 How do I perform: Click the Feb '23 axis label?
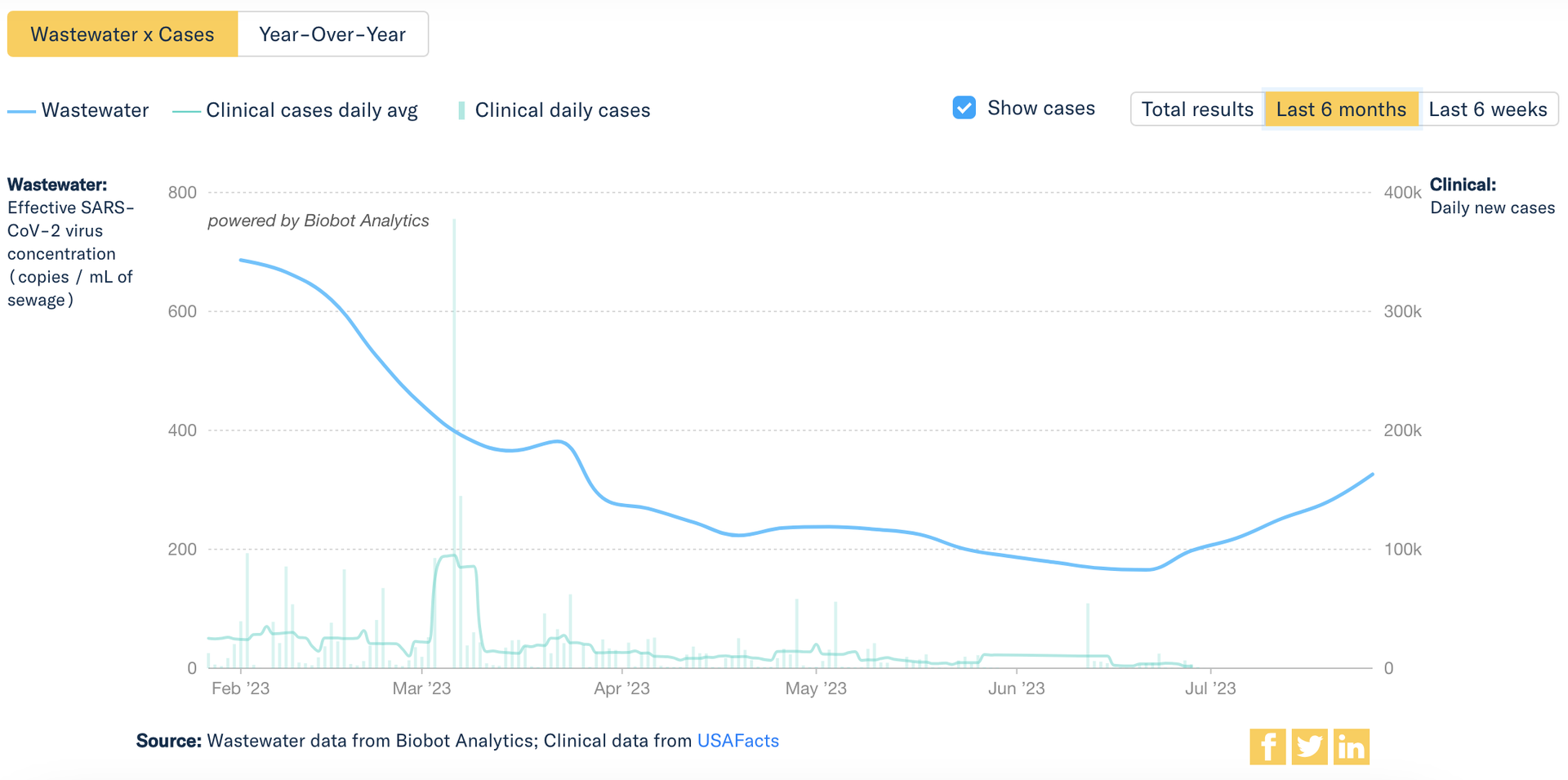click(x=240, y=689)
